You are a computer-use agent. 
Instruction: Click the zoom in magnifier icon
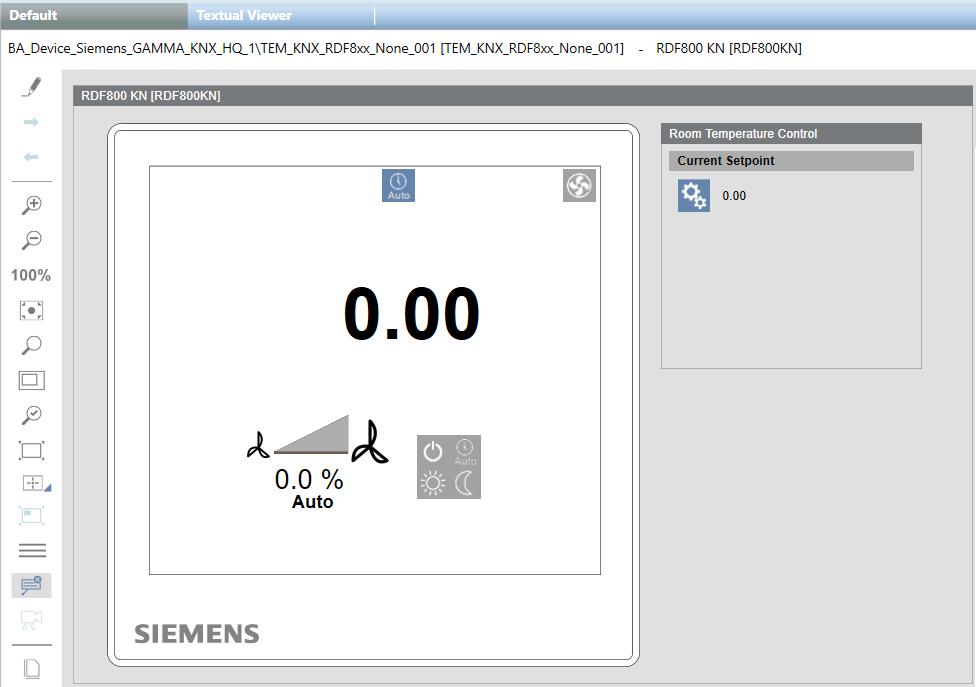31,205
